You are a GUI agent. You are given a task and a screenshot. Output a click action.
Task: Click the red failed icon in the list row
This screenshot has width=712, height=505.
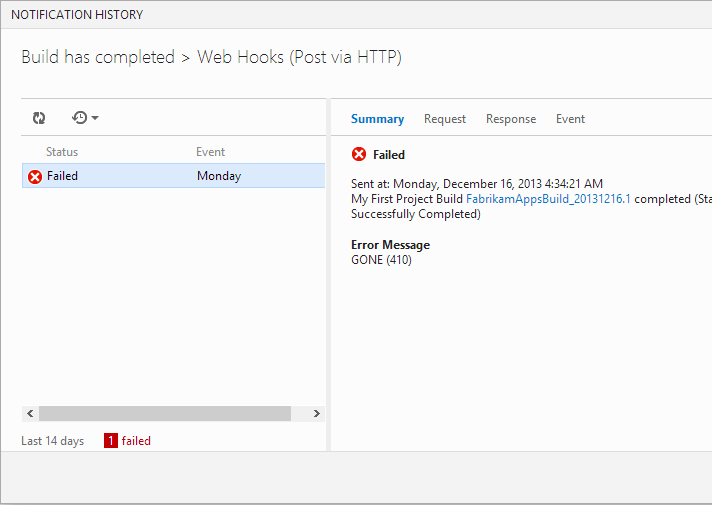point(35,177)
